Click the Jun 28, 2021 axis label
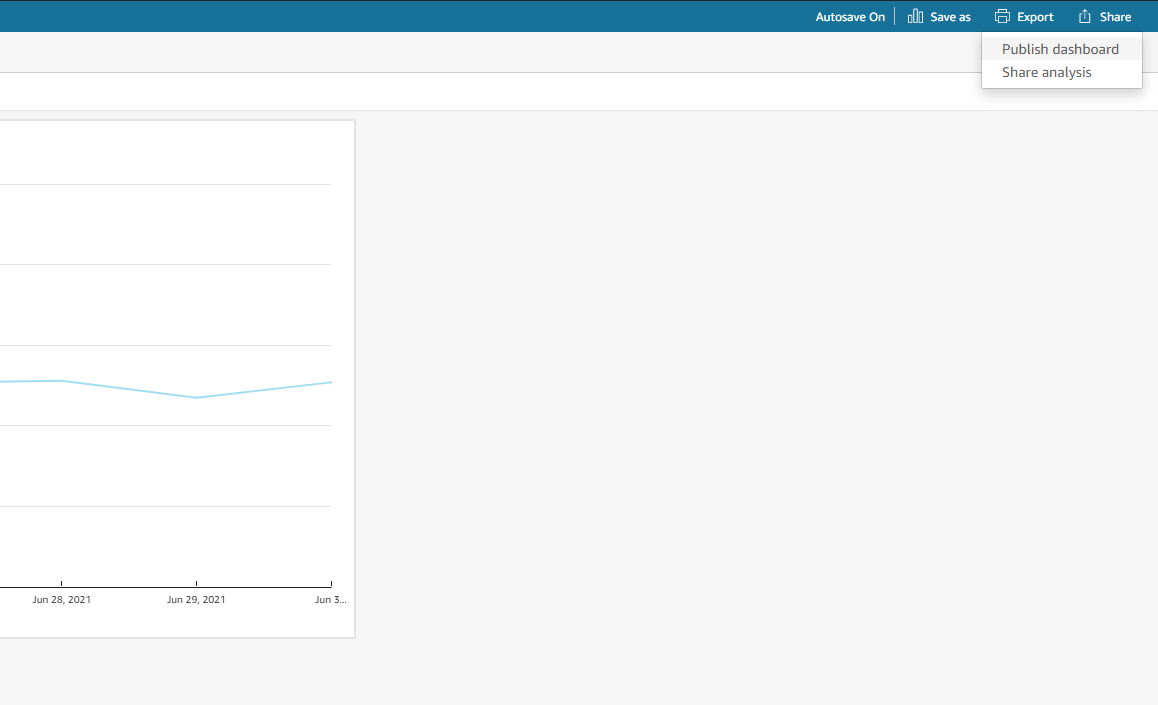1158x705 pixels. (61, 599)
